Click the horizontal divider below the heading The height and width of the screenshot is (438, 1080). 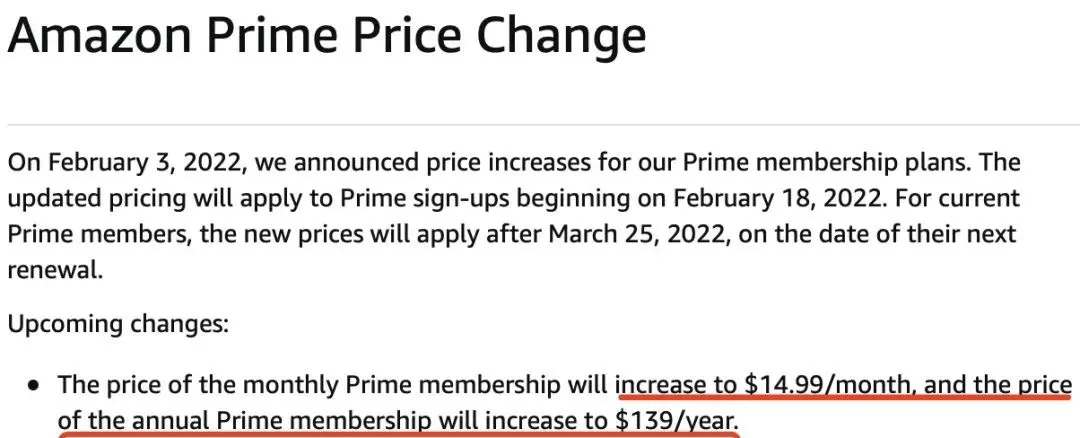(x=540, y=125)
